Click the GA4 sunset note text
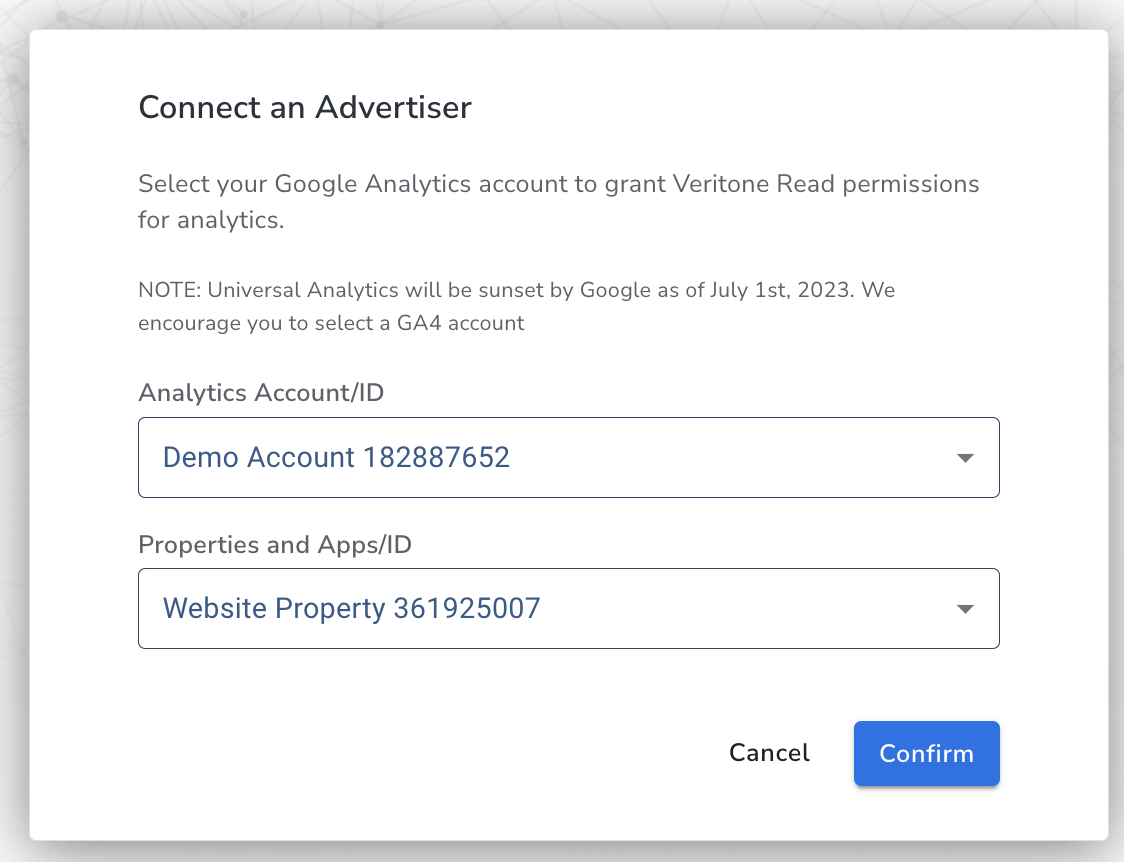Image resolution: width=1124 pixels, height=862 pixels. (x=516, y=306)
